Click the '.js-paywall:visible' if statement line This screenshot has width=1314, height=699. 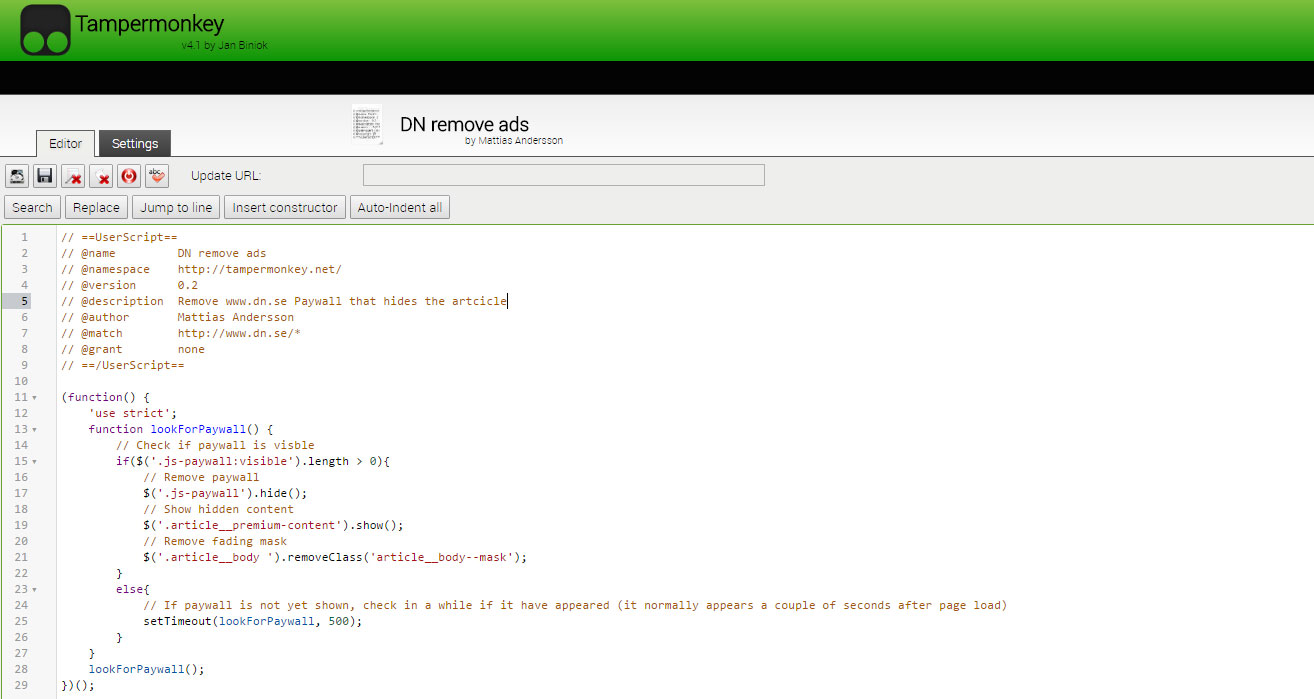click(x=253, y=461)
